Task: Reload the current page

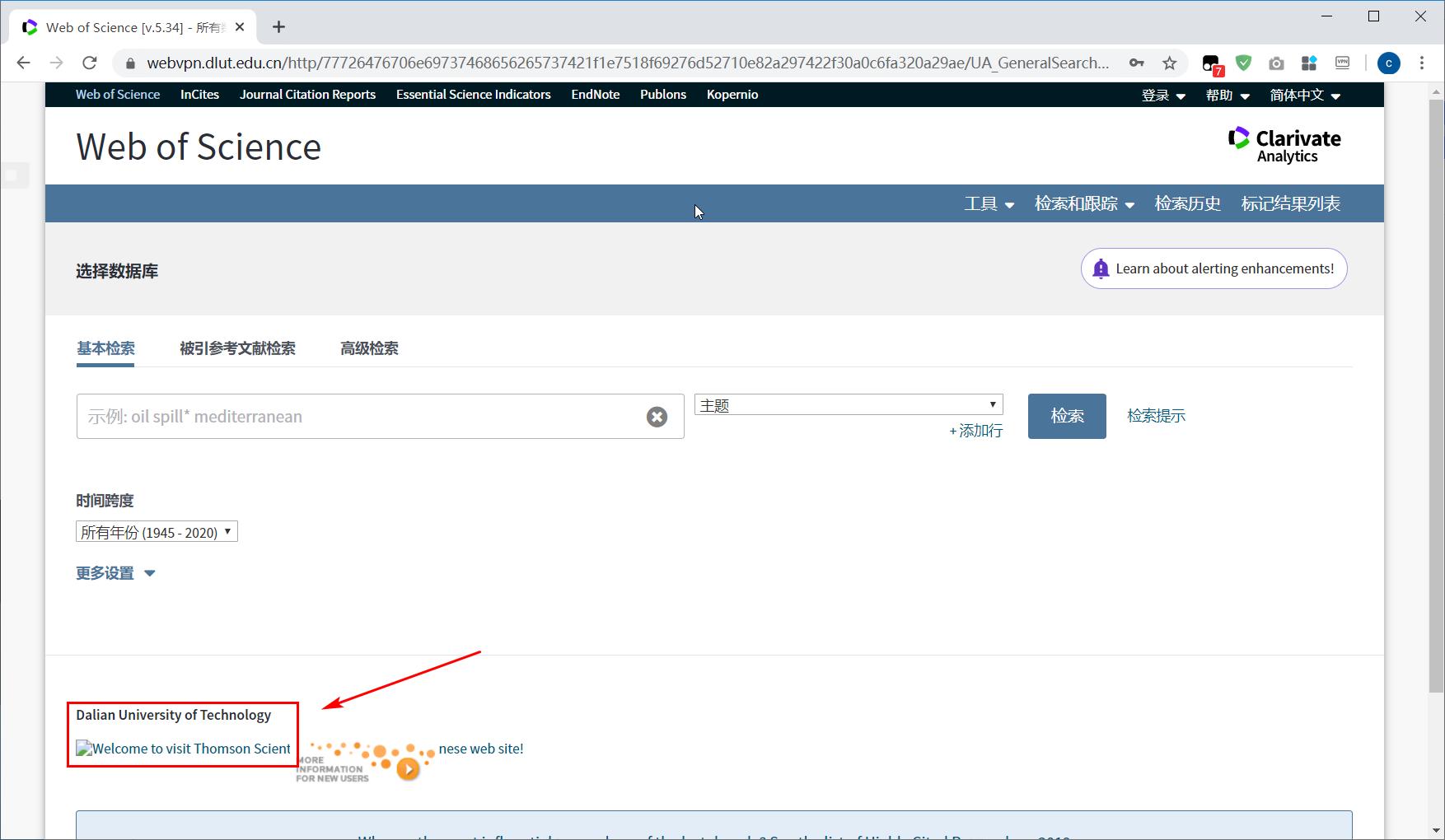Action: point(90,63)
